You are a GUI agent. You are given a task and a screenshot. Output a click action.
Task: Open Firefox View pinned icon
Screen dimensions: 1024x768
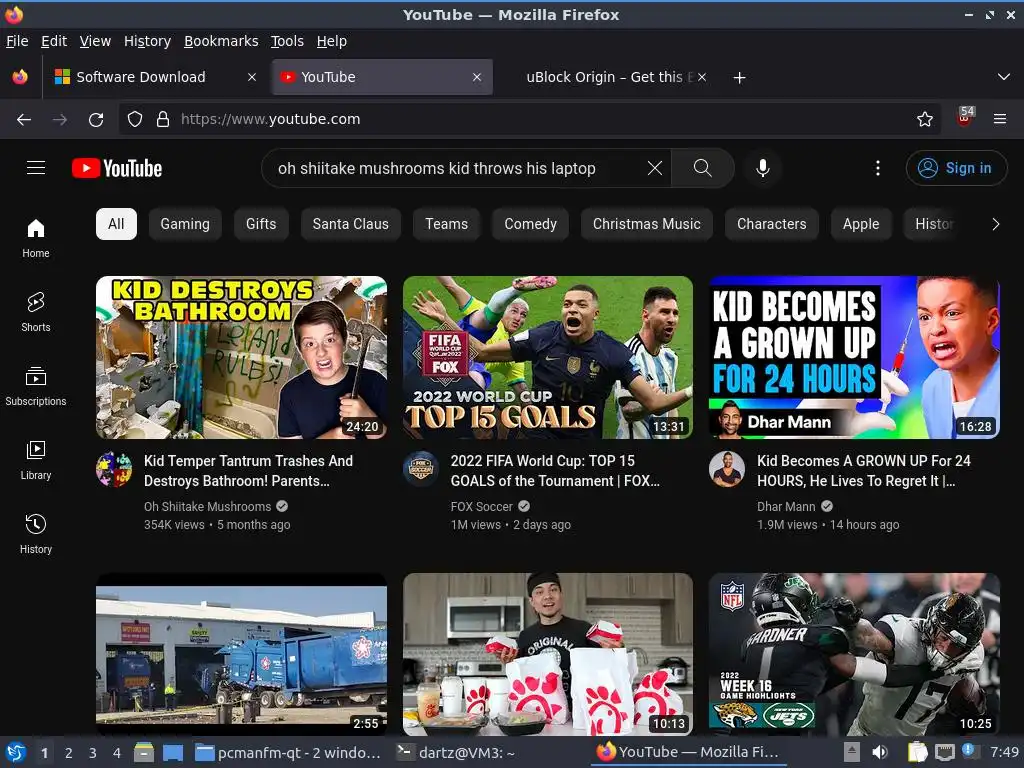(x=20, y=77)
